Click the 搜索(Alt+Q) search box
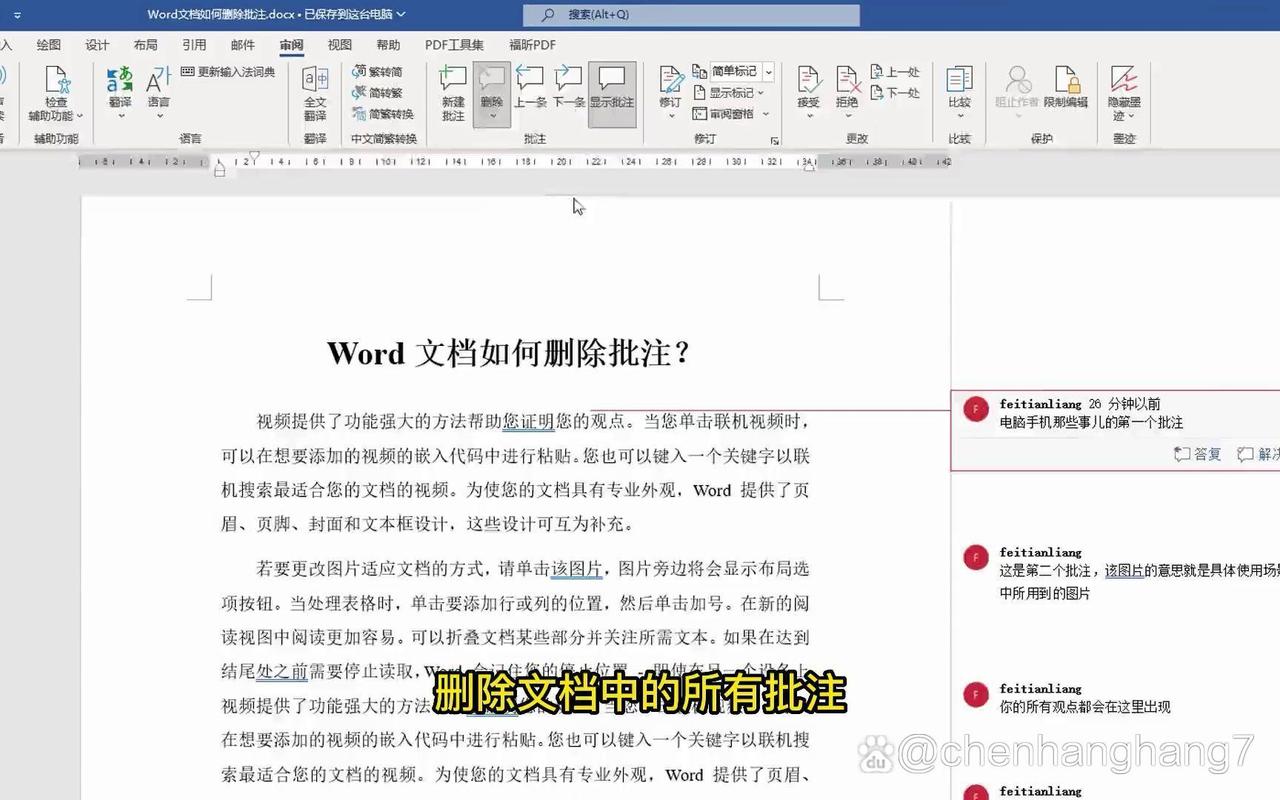Viewport: 1280px width, 800px height. pyautogui.click(x=691, y=15)
